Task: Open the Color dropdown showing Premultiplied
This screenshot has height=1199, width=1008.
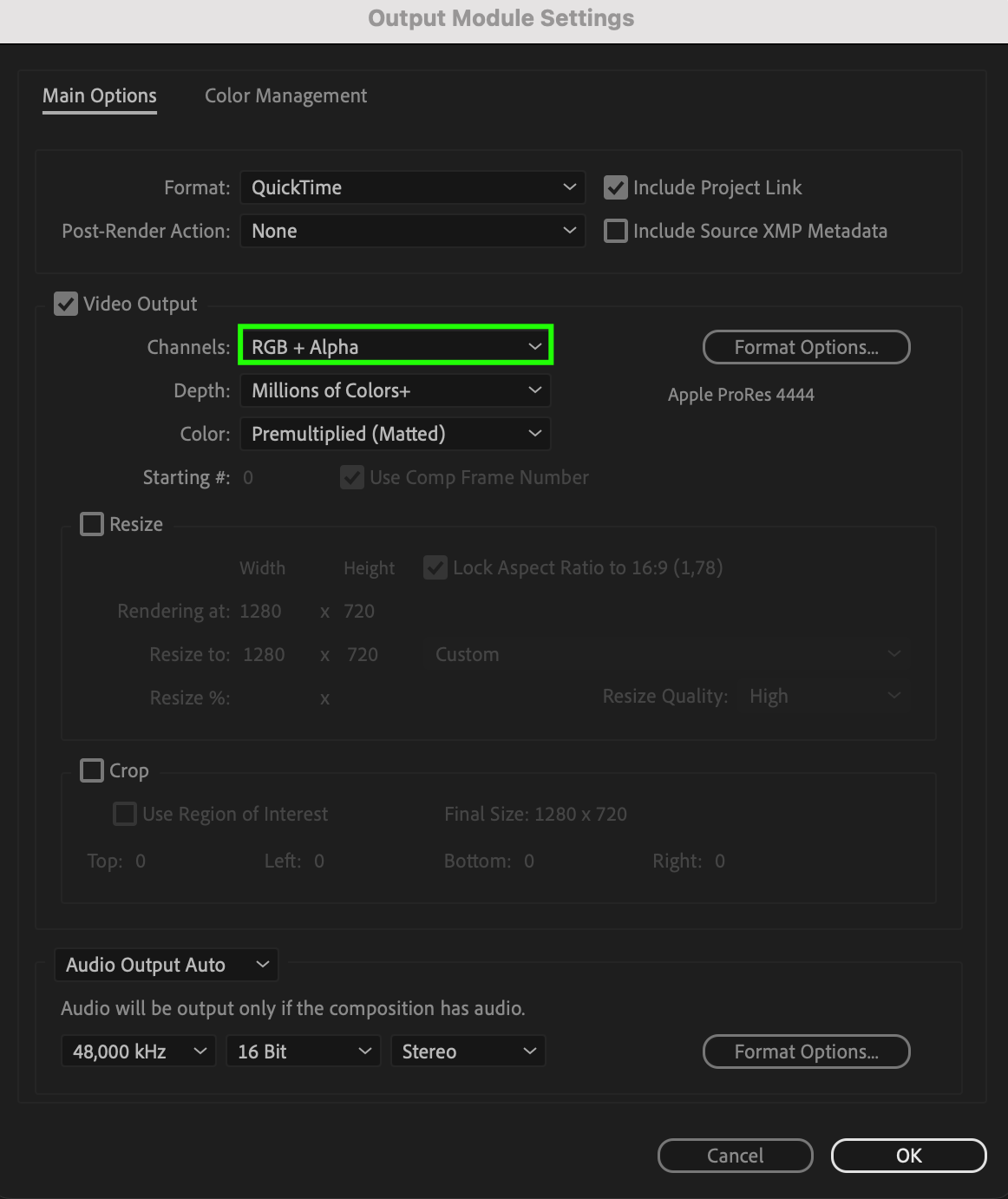Action: (x=396, y=434)
